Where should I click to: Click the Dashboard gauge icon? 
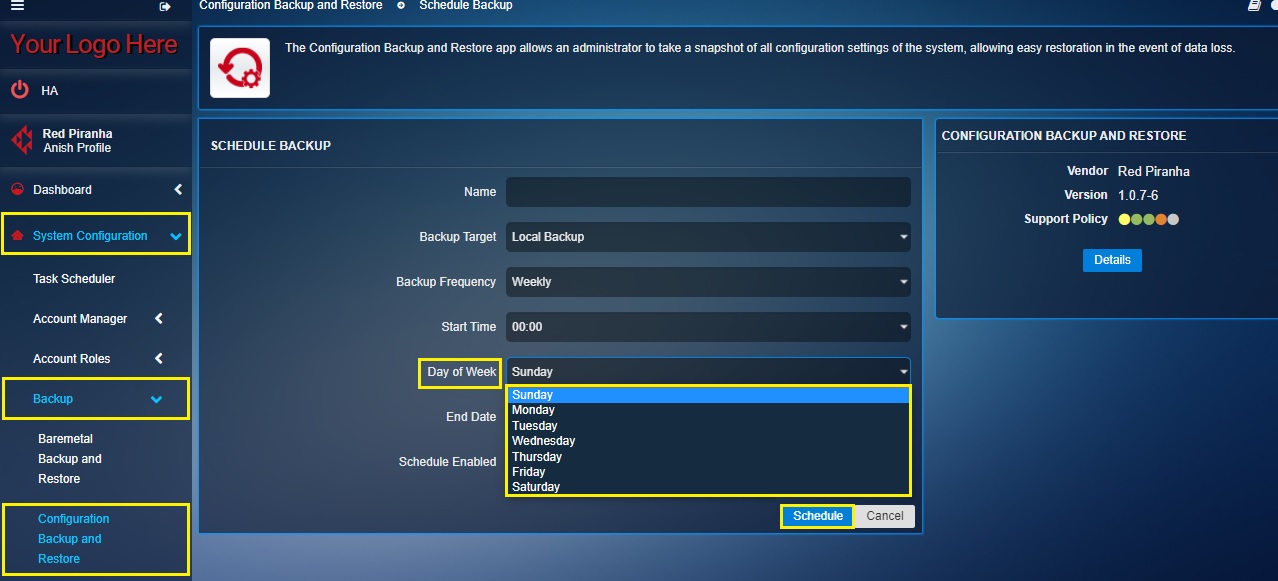pos(16,189)
